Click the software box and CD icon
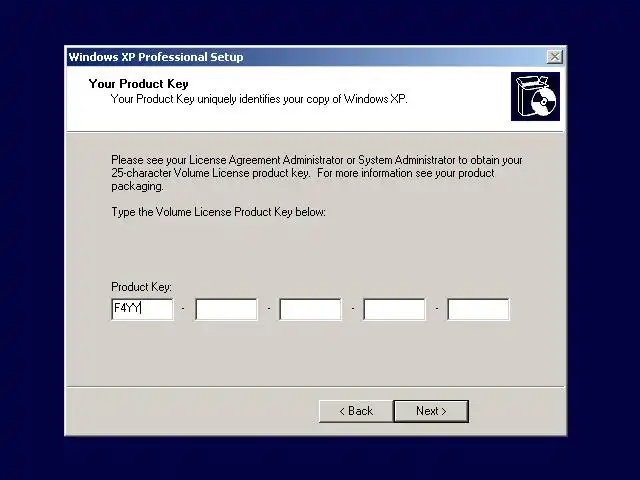 [x=535, y=96]
